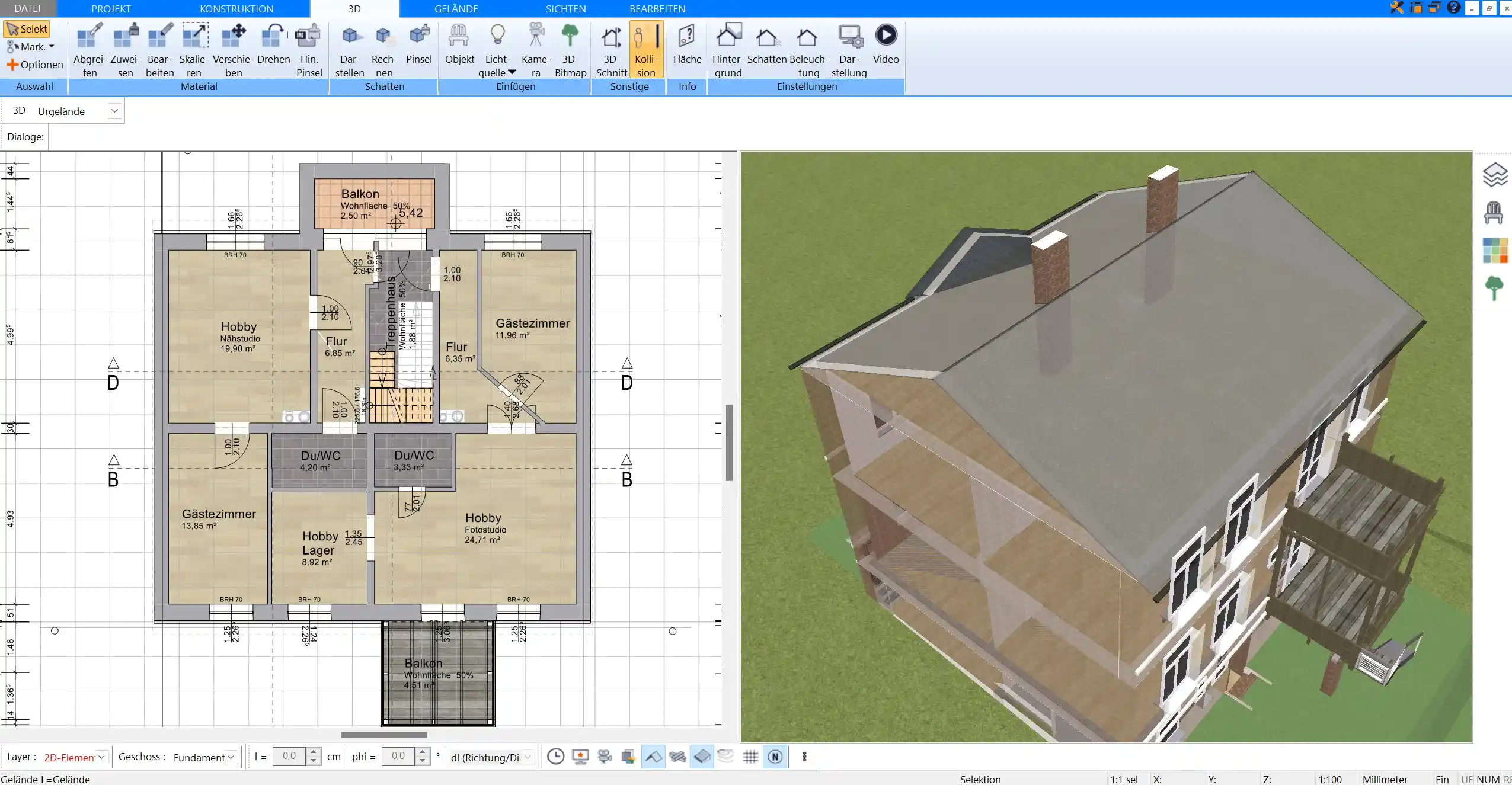Open the Geschoss Fundament dropdown
This screenshot has height=785, width=1512.
pyautogui.click(x=231, y=757)
